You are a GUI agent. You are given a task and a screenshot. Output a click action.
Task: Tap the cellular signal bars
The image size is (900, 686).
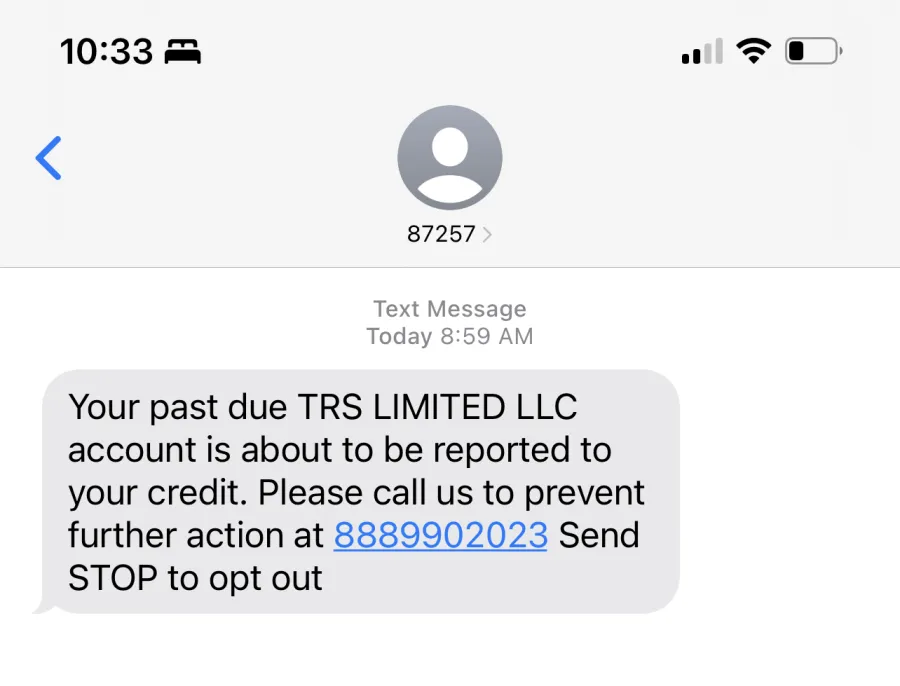point(702,51)
